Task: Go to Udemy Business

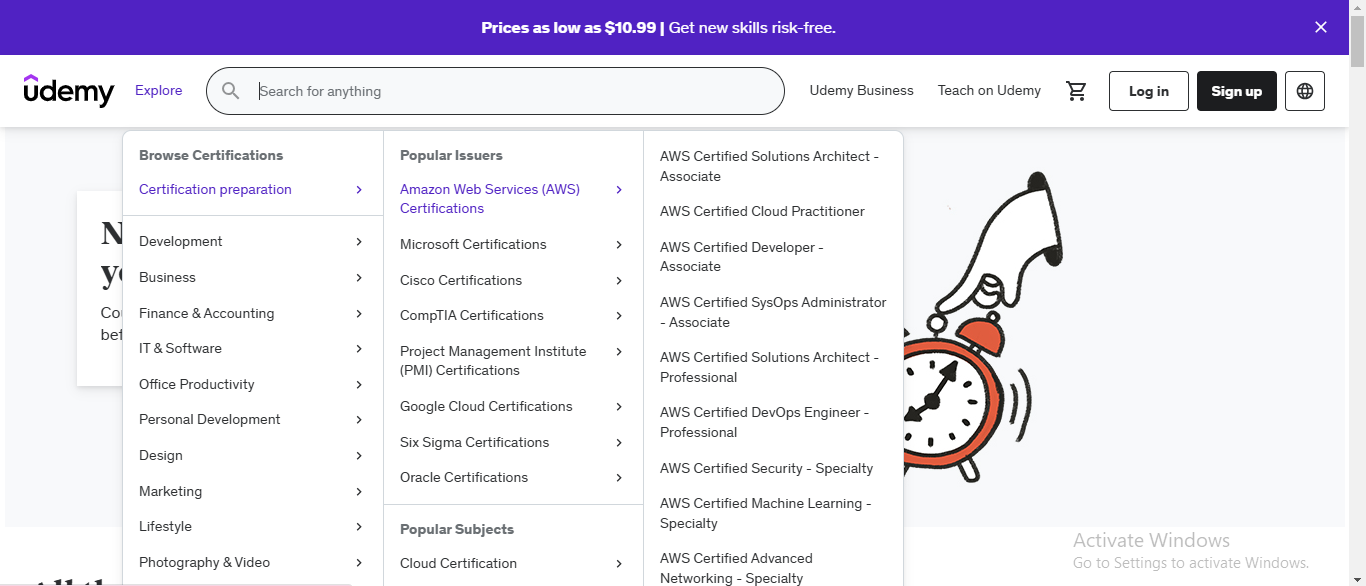Action: [x=862, y=91]
